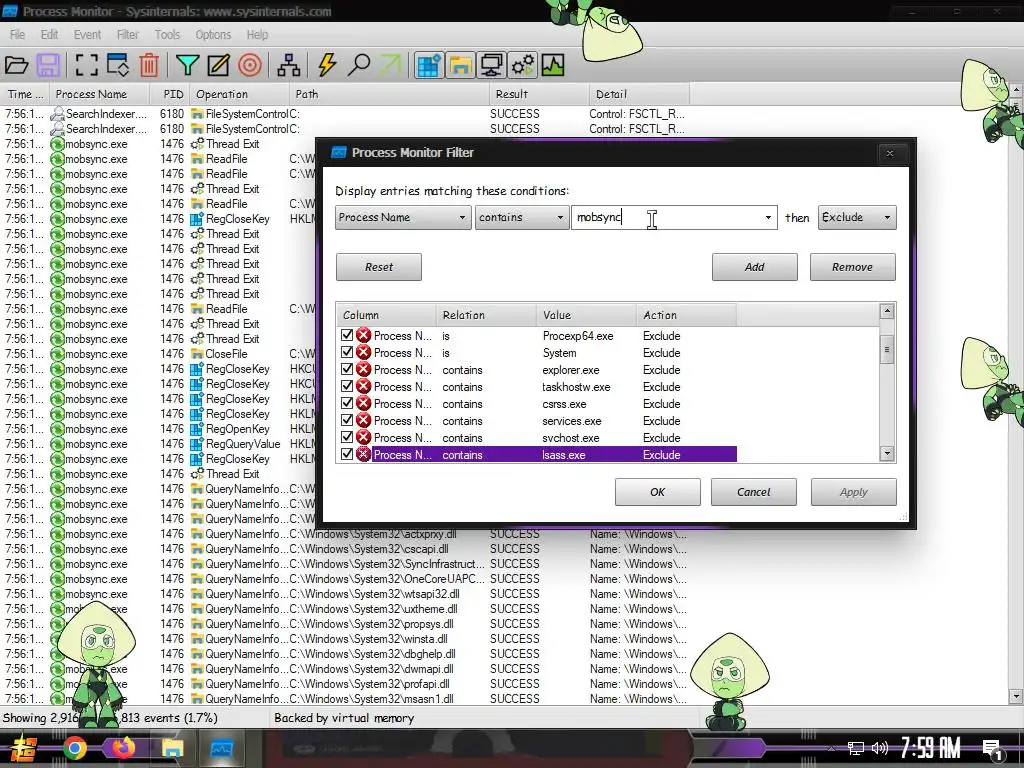Click the filter list scrollbar thumb
The image size is (1024, 768).
887,349
